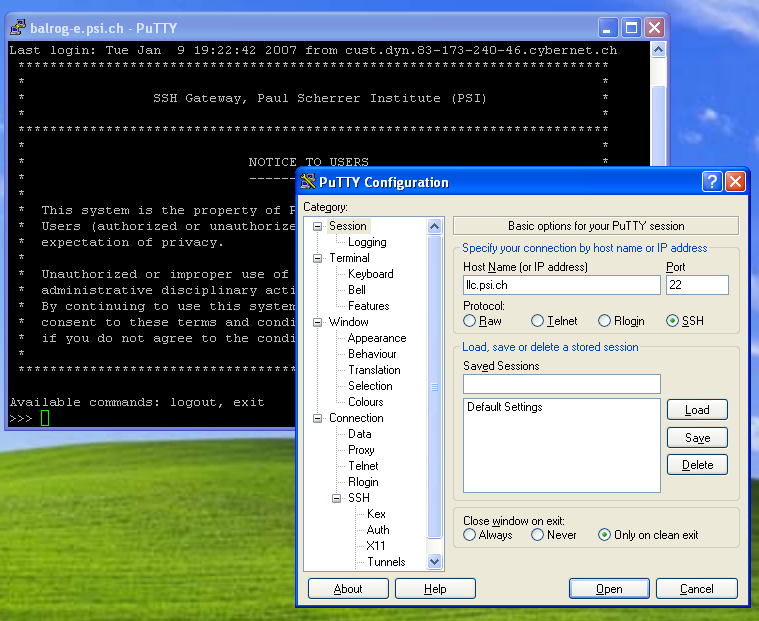The height and width of the screenshot is (621, 759).
Task: Maximize the balrog-e.psi.ch PuTTY window
Action: pyautogui.click(x=631, y=28)
